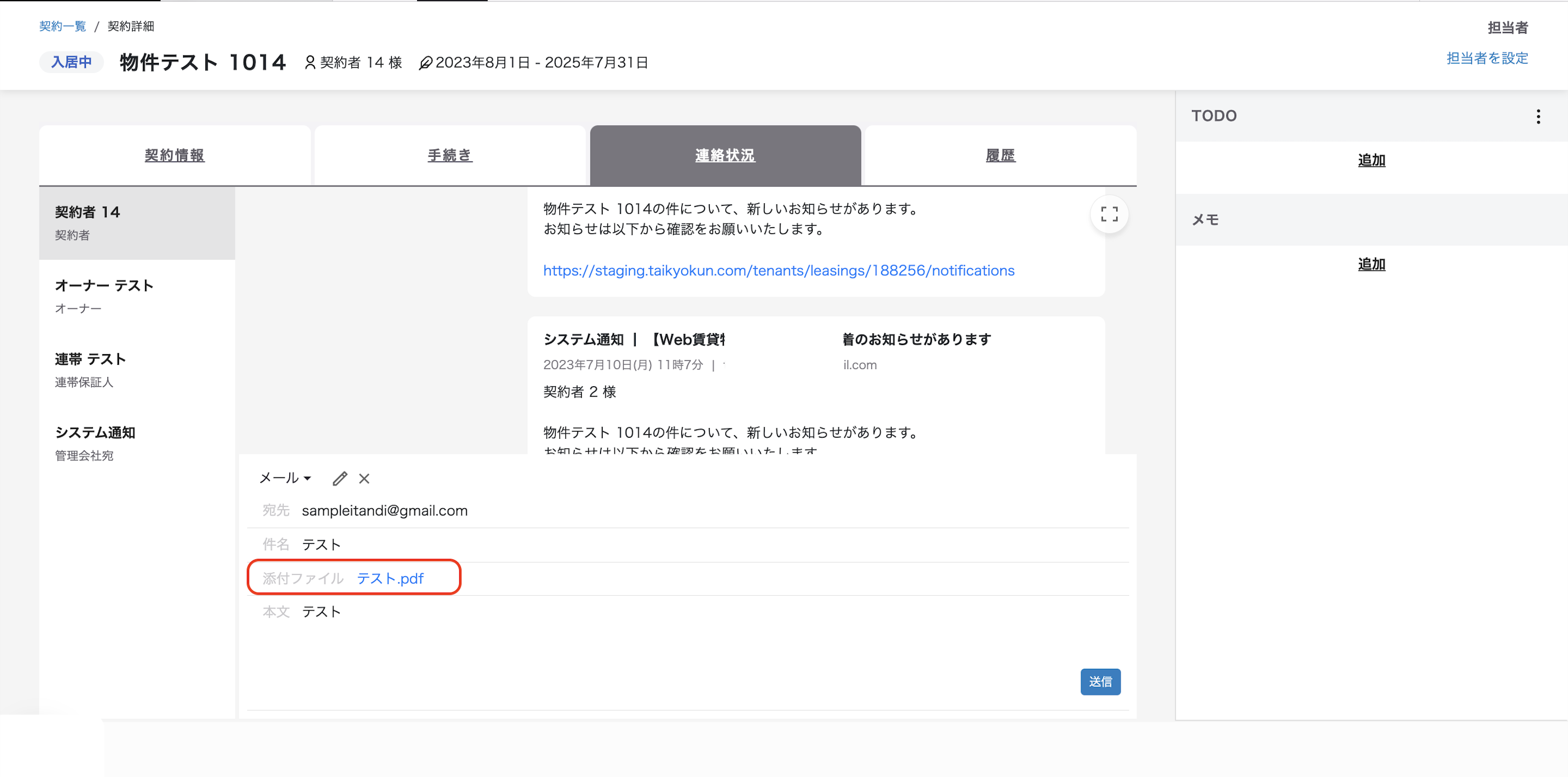Click the 契約詳細 breadcrumb text
Image resolution: width=1568 pixels, height=777 pixels.
(x=131, y=26)
